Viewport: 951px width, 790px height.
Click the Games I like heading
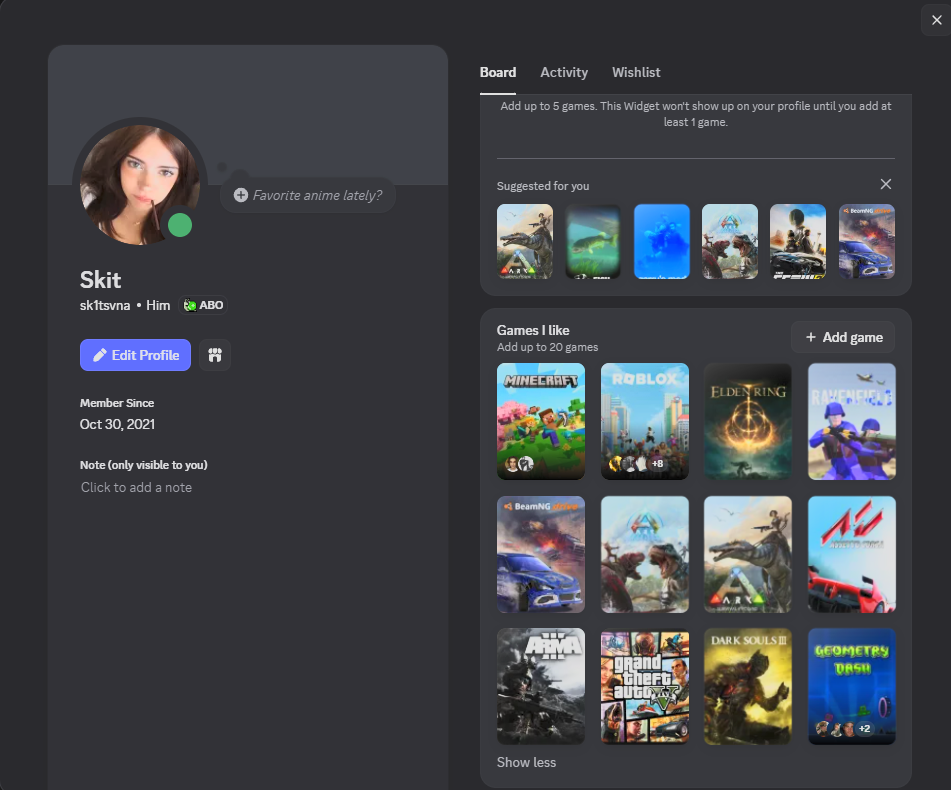click(533, 330)
